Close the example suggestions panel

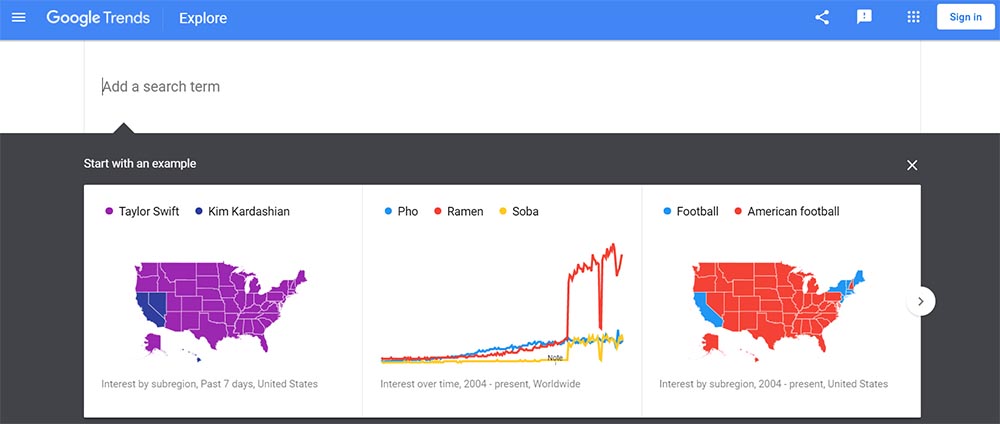point(912,165)
